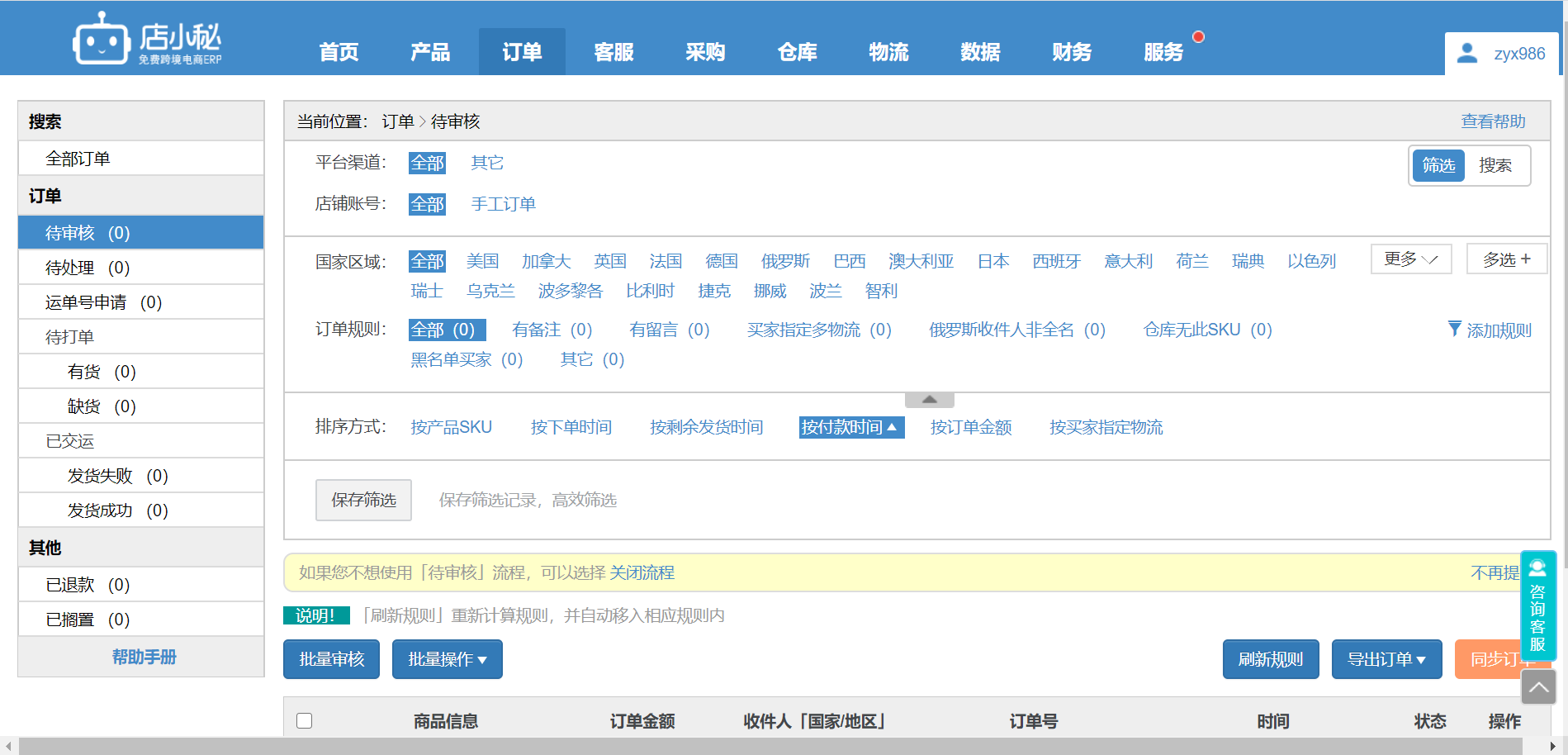Filter country by 美国
The image size is (1568, 755).
[482, 261]
